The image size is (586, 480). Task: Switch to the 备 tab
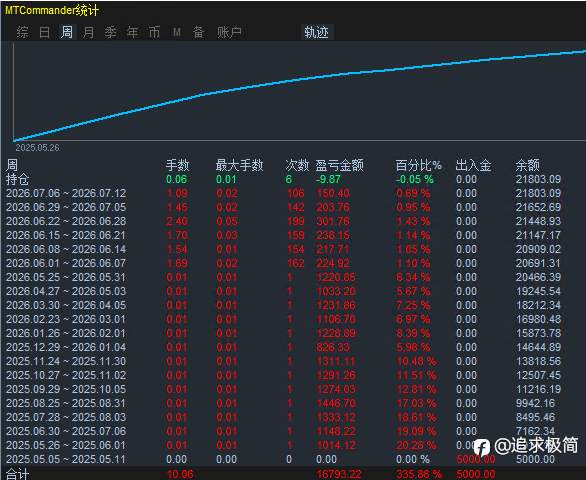pos(198,32)
